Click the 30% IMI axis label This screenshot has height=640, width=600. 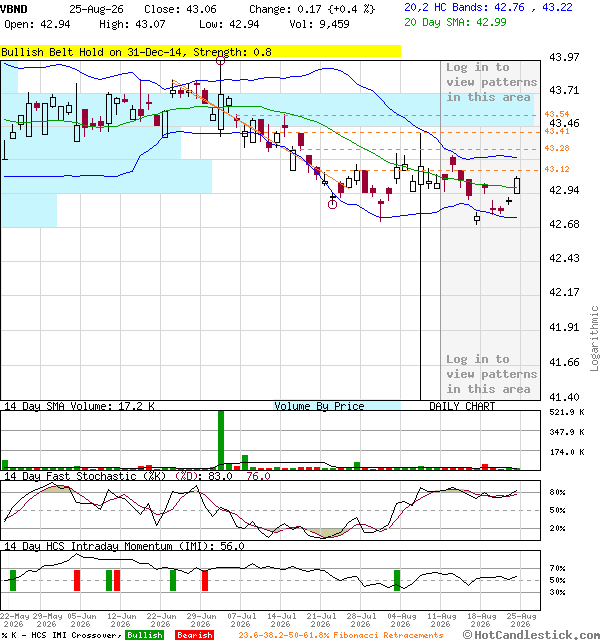[557, 592]
